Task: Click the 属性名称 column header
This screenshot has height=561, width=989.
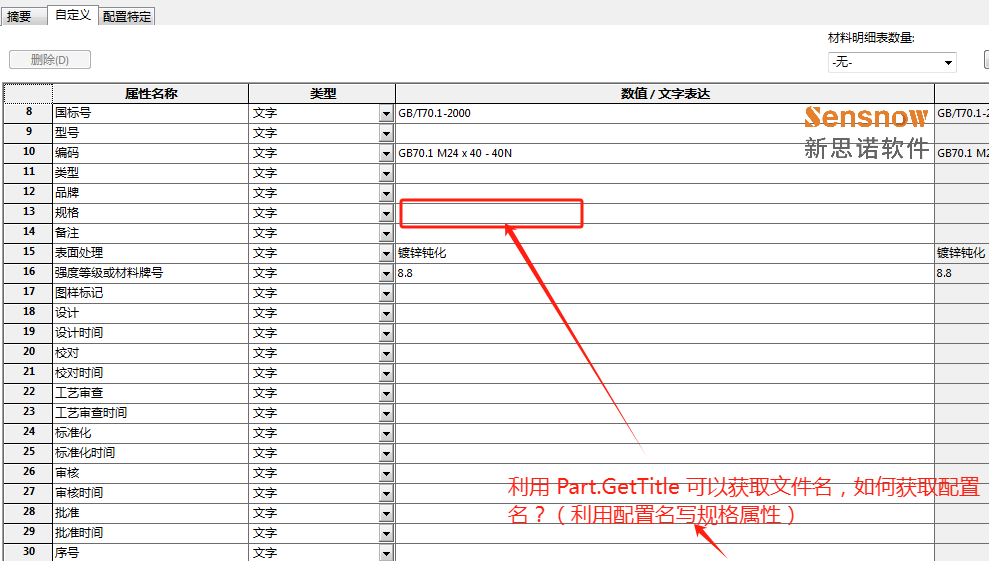Action: click(x=150, y=94)
